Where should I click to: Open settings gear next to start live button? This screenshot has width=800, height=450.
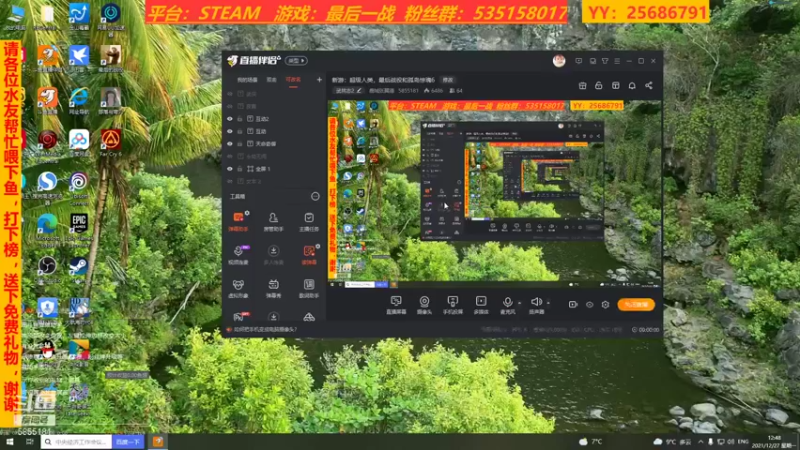click(605, 305)
